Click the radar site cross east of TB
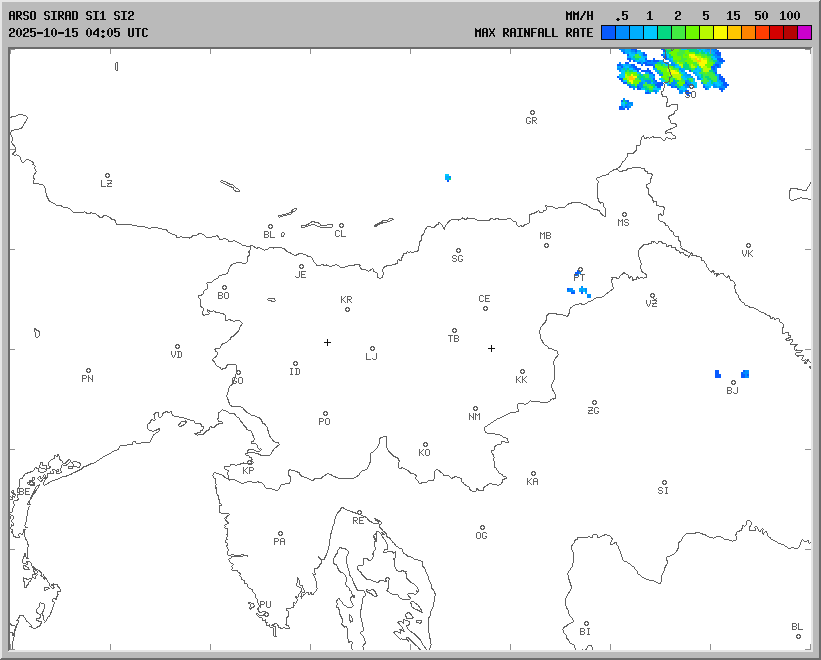 (491, 348)
